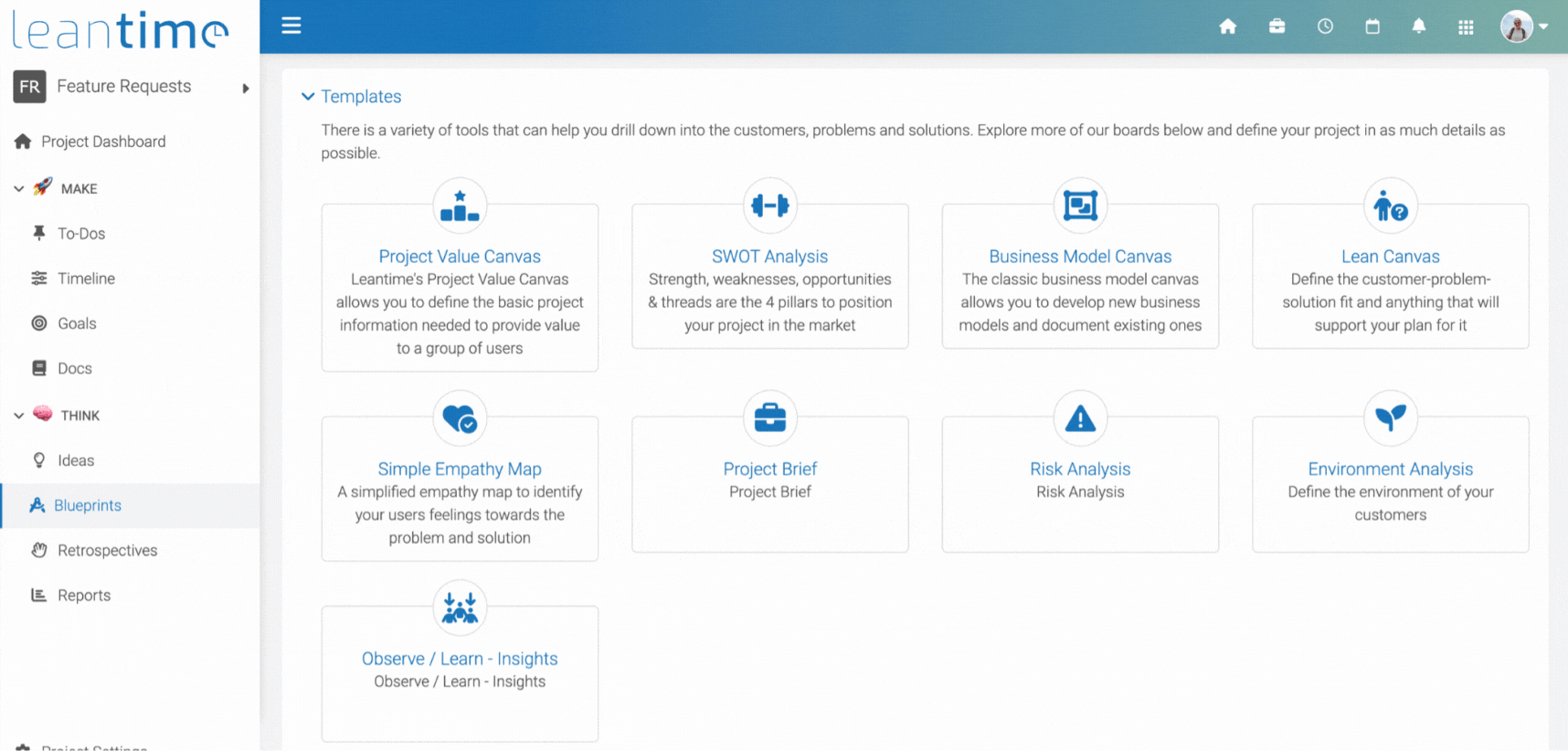Open Project Brief title link
Viewport: 1568px width, 751px height.
[769, 469]
